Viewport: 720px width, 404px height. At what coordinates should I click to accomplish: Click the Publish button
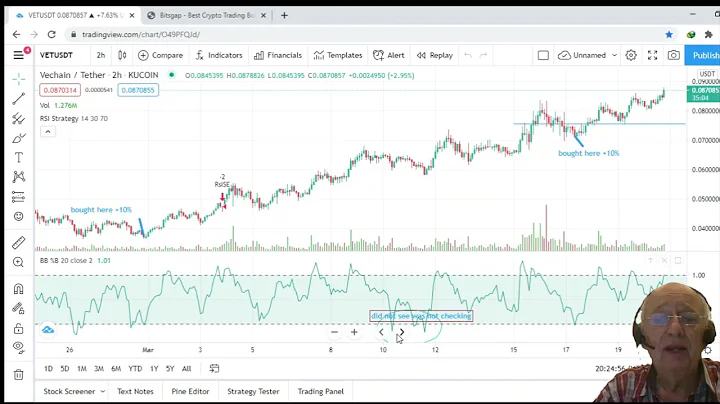[x=705, y=56]
